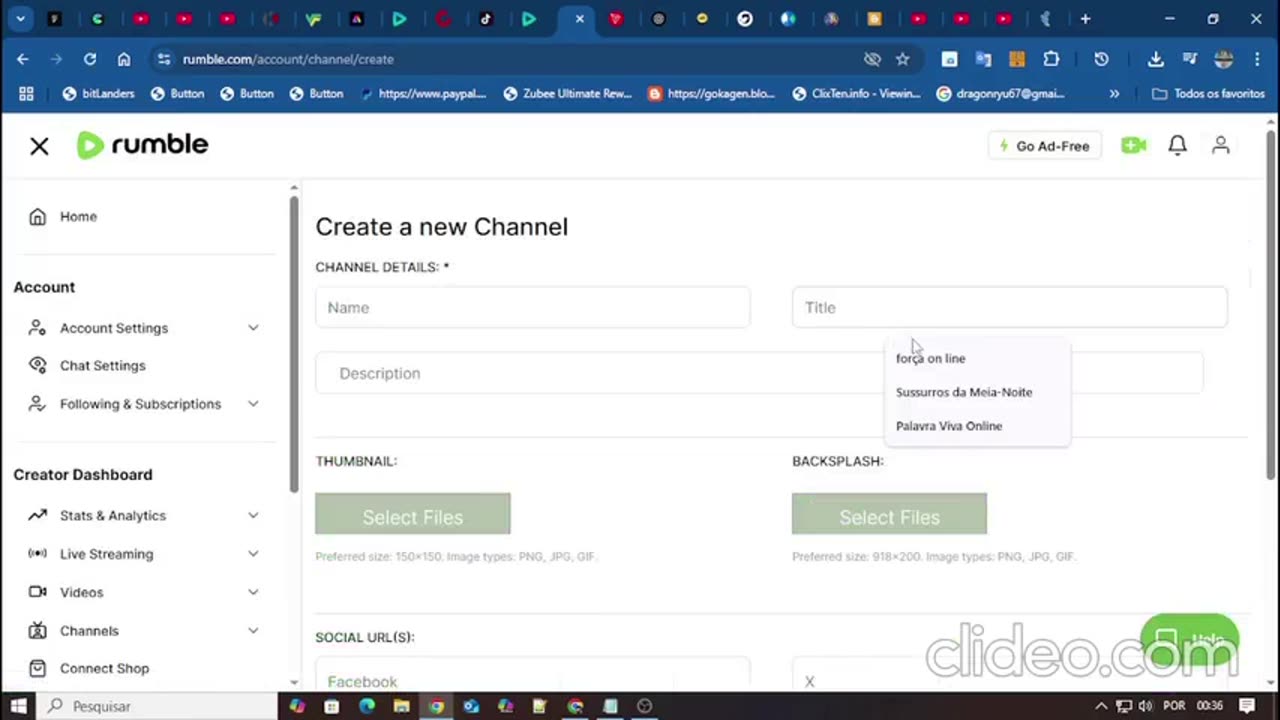Open the browser downloads icon
This screenshot has width=1280, height=720.
(x=1155, y=59)
